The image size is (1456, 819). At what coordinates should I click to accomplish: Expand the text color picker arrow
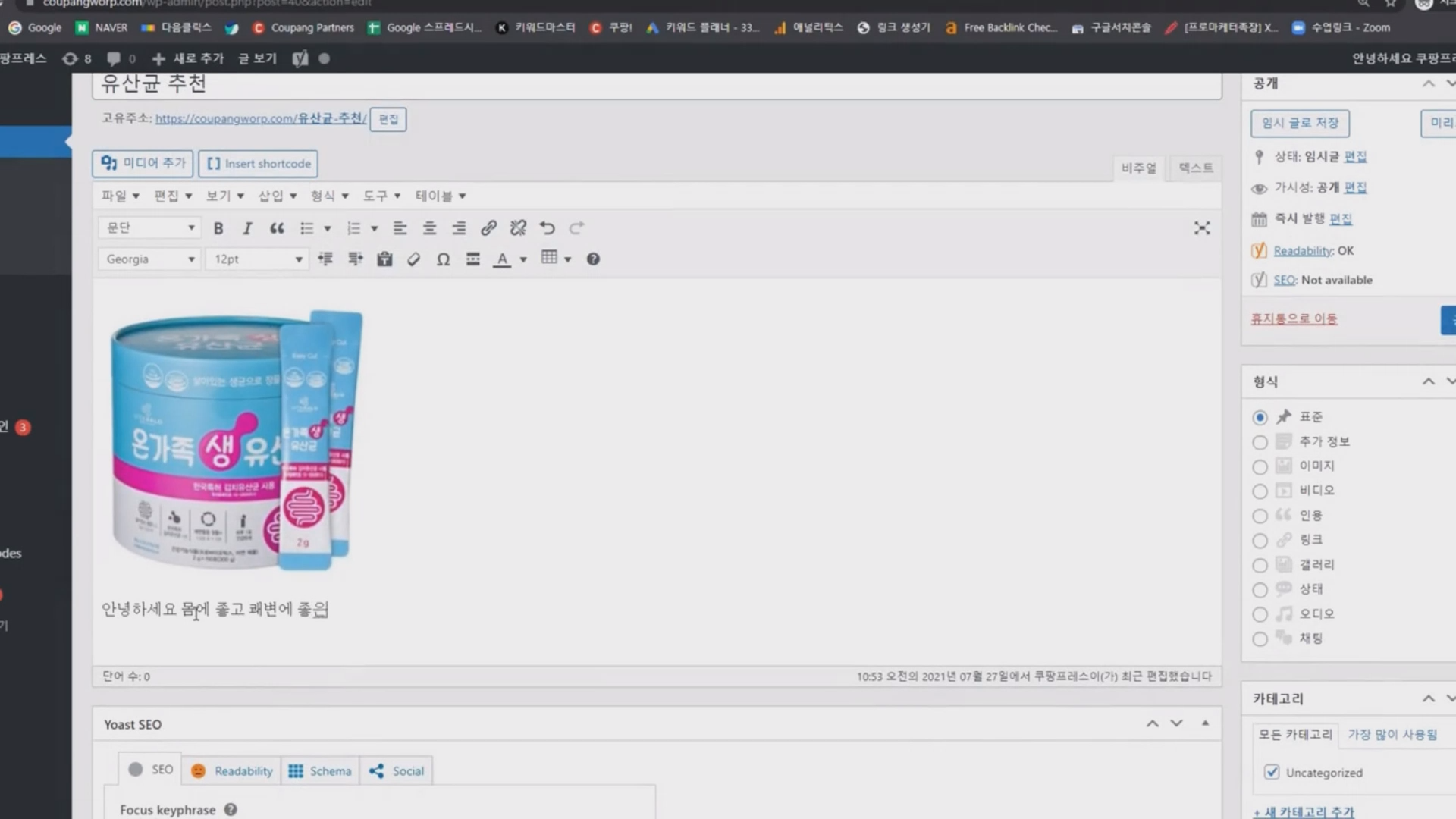(523, 259)
